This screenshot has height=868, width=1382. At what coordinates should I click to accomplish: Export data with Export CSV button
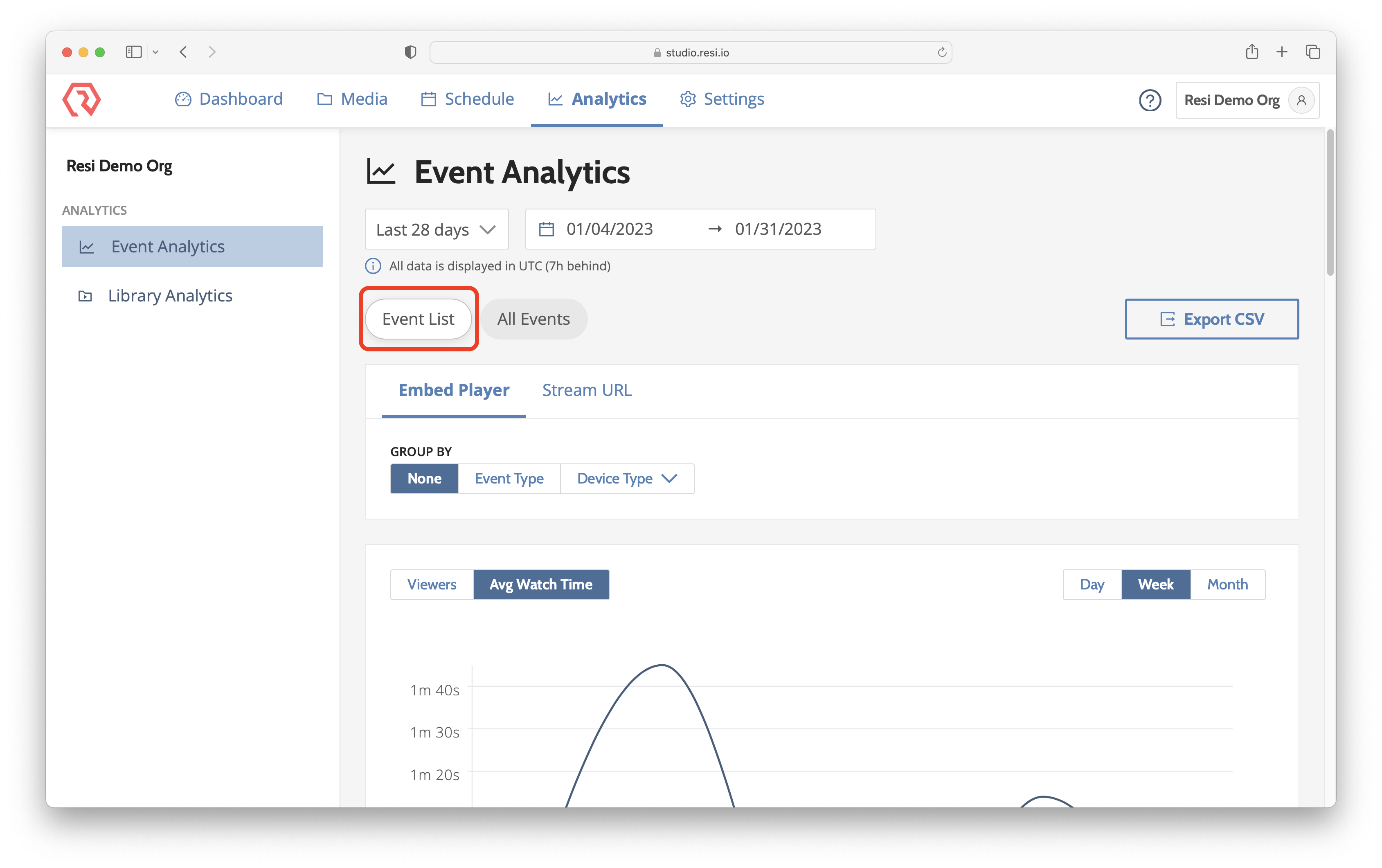pyautogui.click(x=1211, y=319)
